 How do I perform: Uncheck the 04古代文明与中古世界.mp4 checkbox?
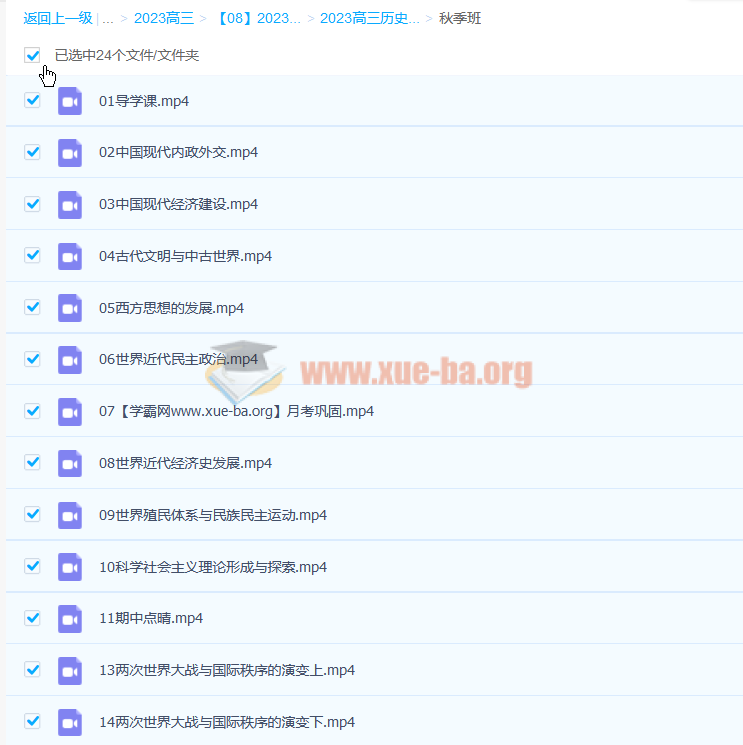tap(32, 255)
